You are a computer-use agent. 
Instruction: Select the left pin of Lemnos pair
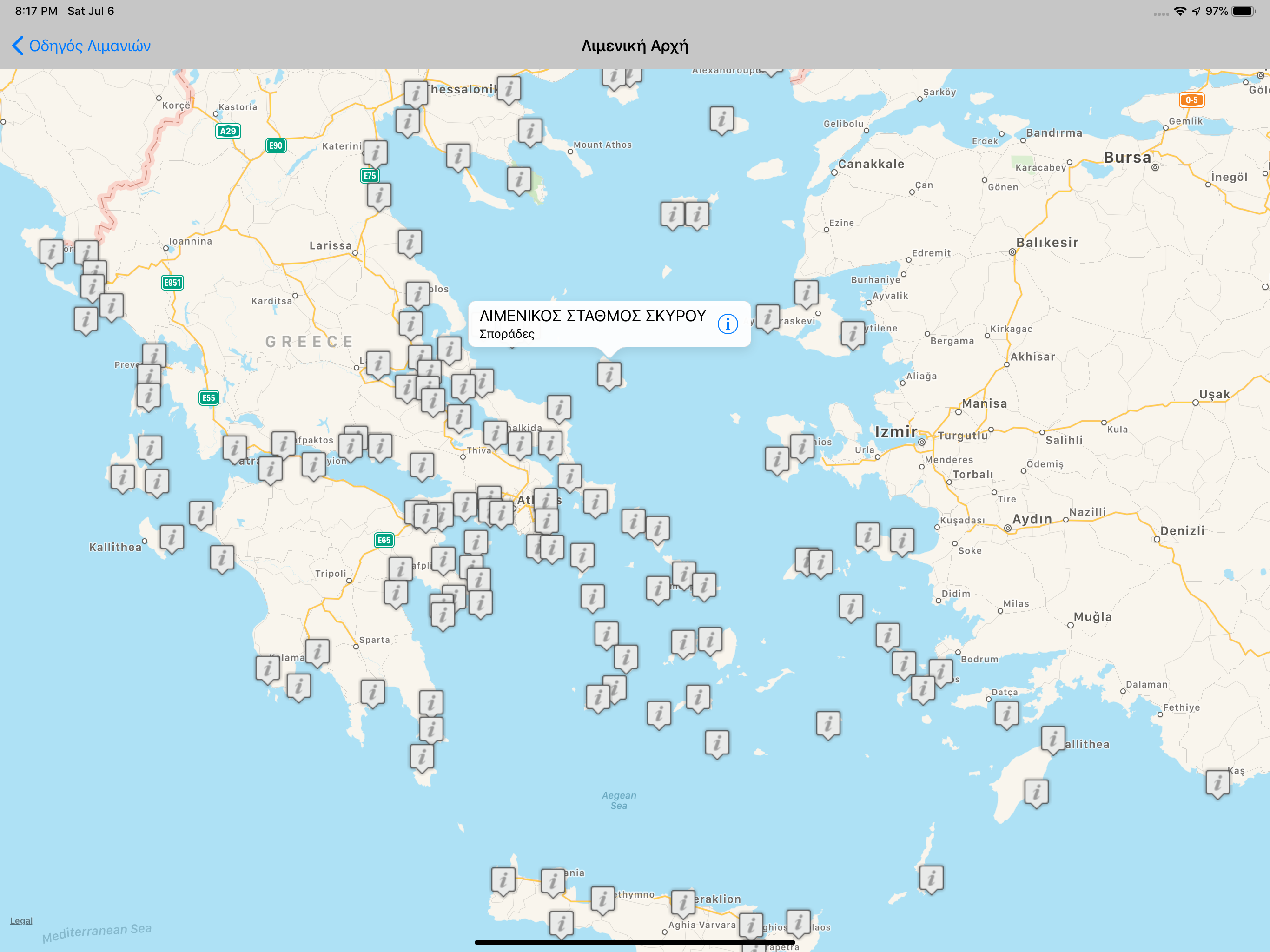point(672,215)
